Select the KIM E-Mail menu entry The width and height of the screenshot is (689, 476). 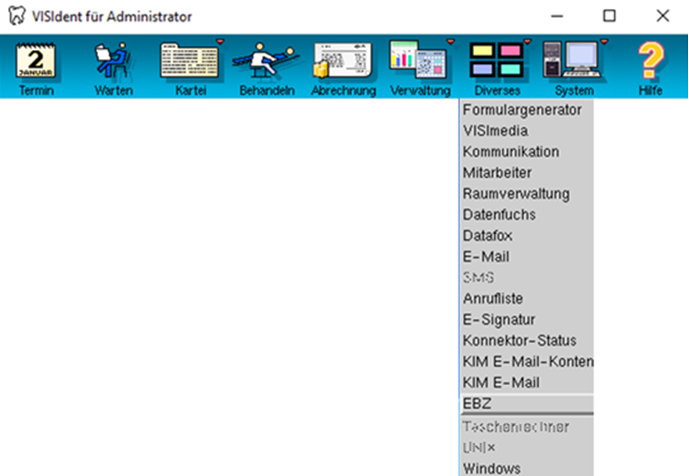pos(526,382)
